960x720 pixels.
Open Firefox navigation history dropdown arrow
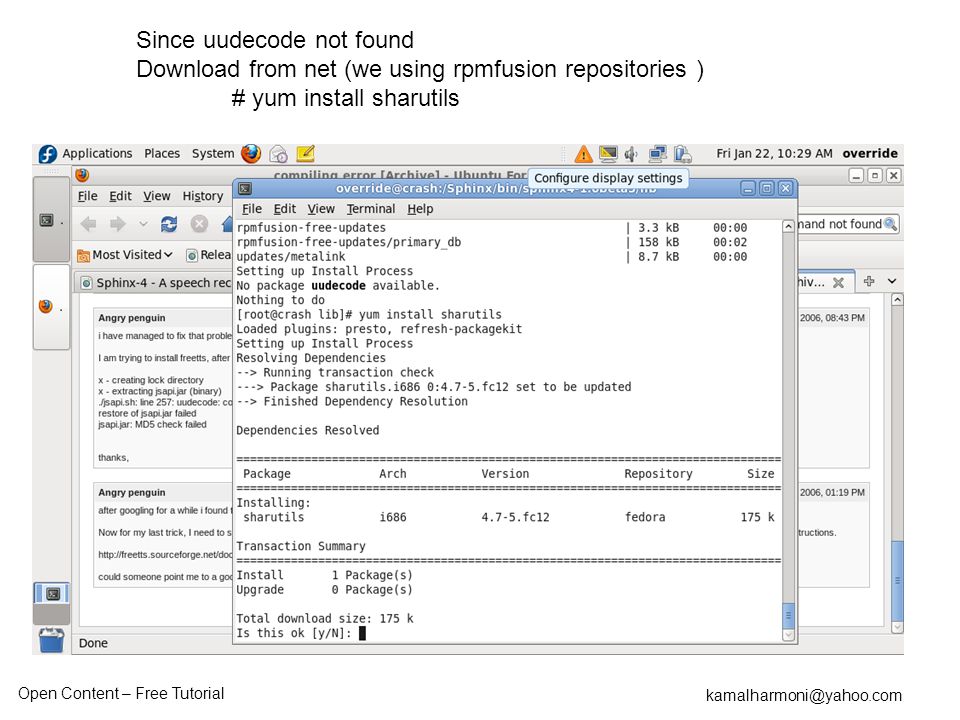[143, 224]
